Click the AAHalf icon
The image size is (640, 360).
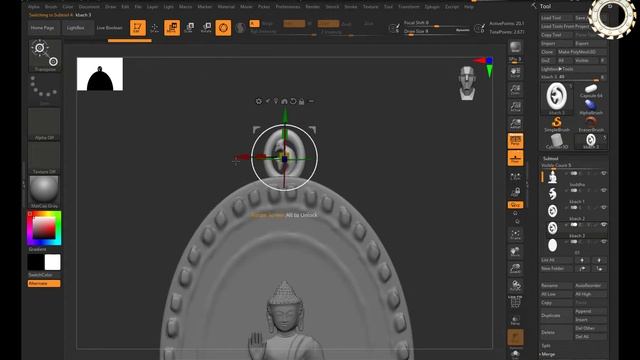click(x=516, y=124)
